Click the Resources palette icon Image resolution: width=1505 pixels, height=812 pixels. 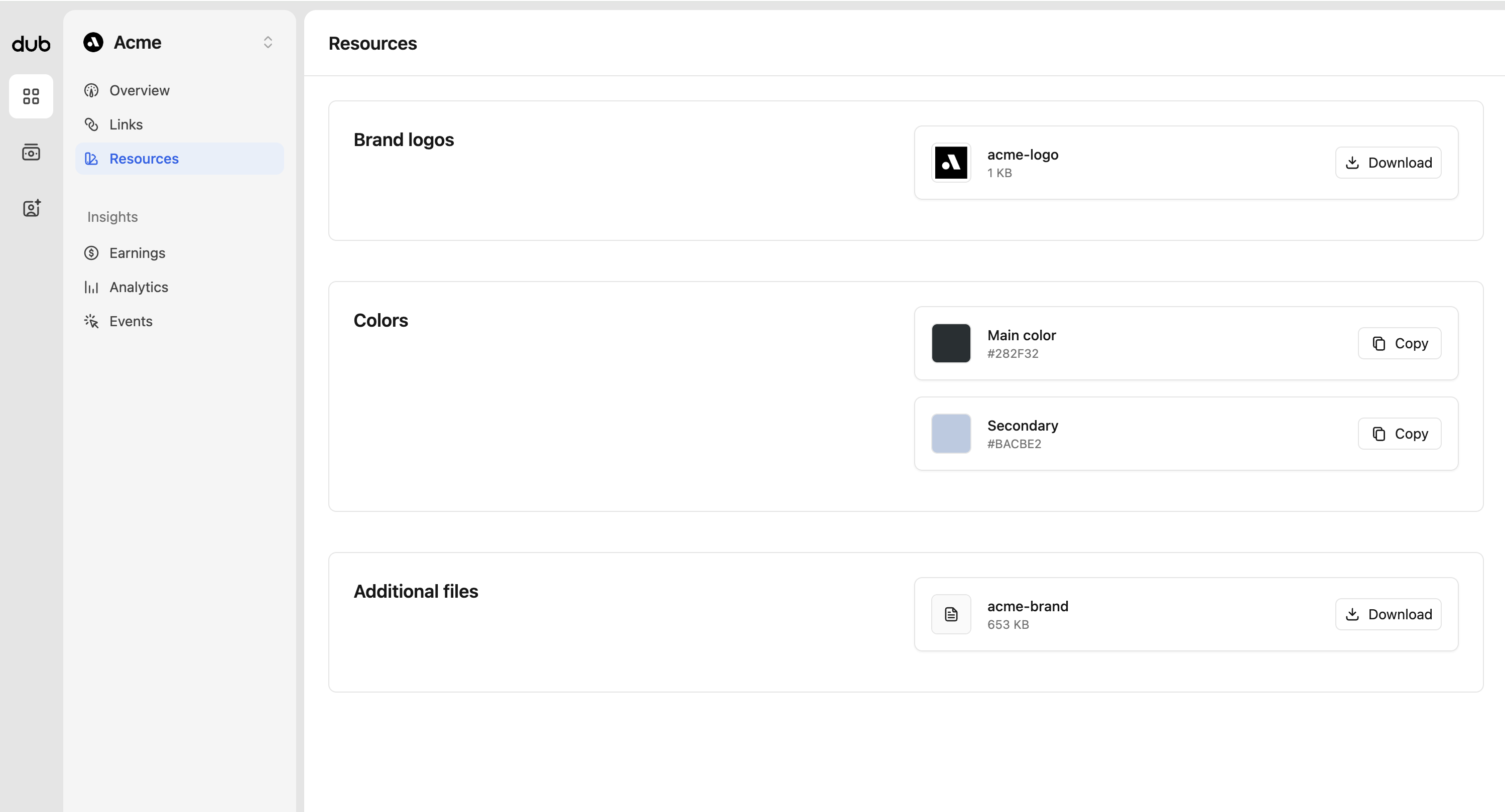91,159
